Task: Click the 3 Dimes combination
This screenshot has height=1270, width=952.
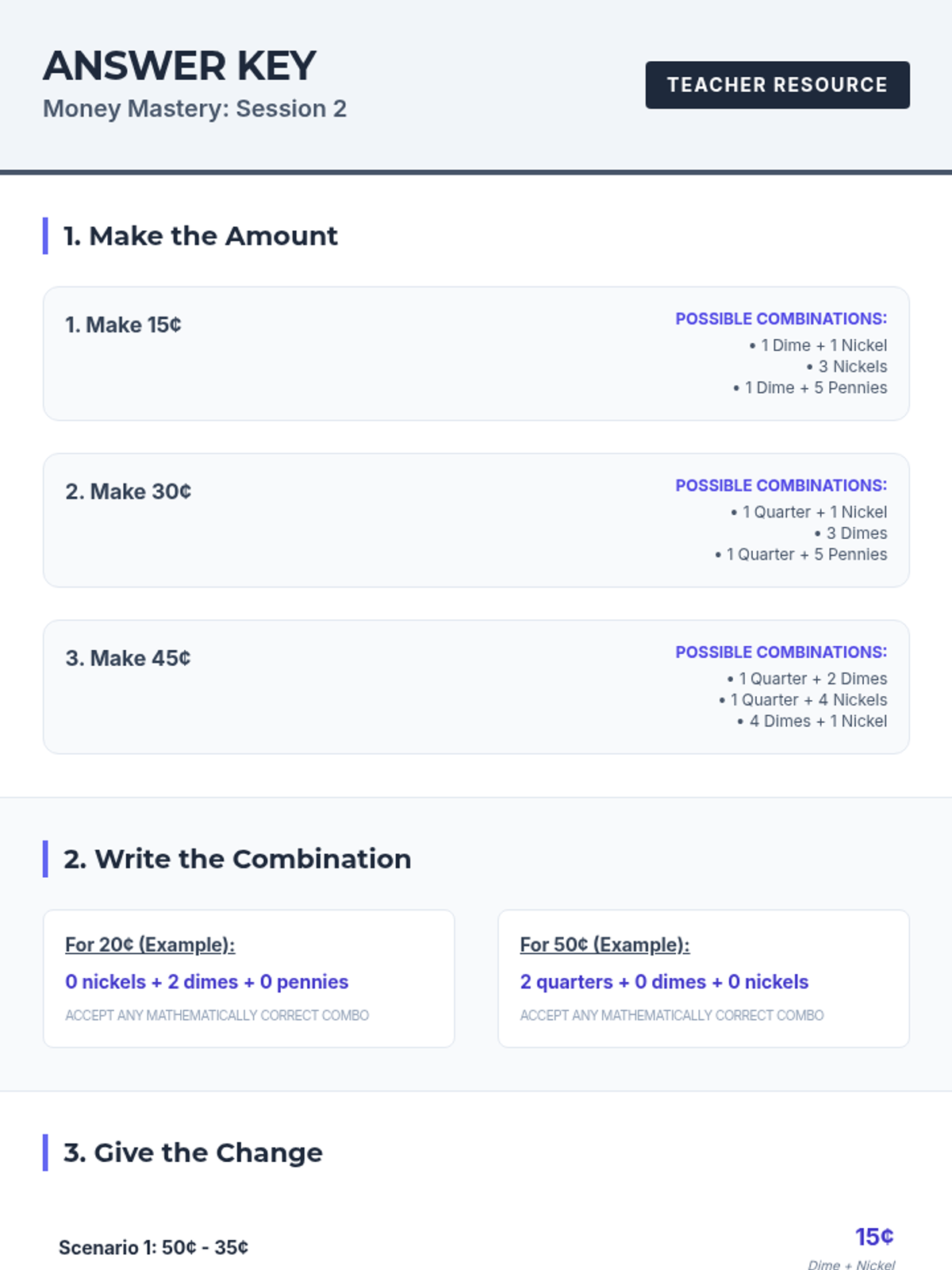Action: (850, 533)
